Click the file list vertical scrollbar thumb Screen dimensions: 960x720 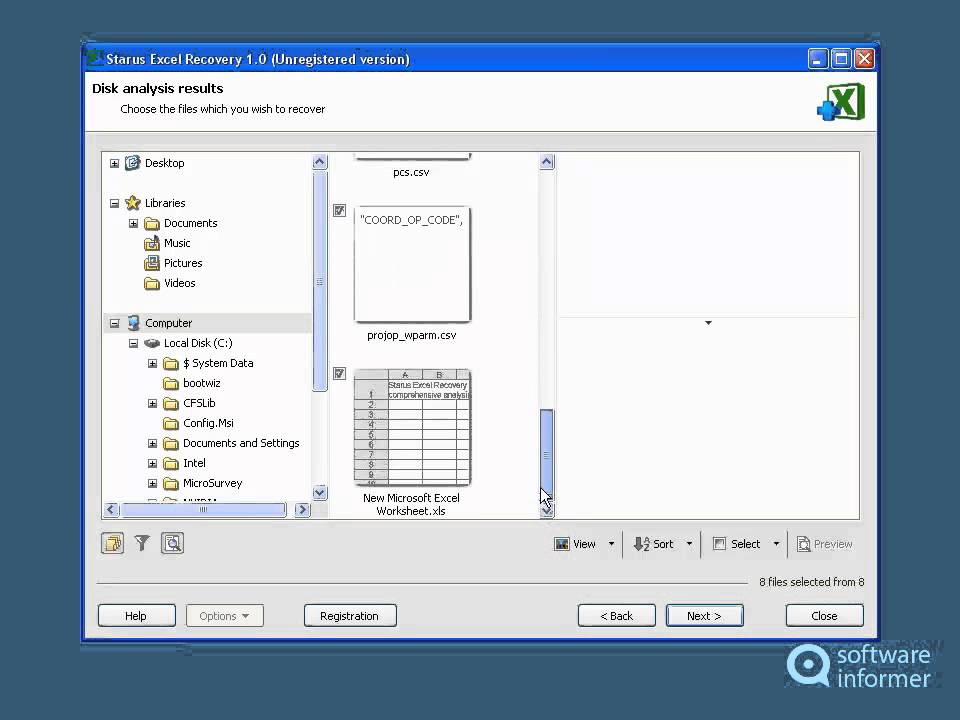point(547,455)
